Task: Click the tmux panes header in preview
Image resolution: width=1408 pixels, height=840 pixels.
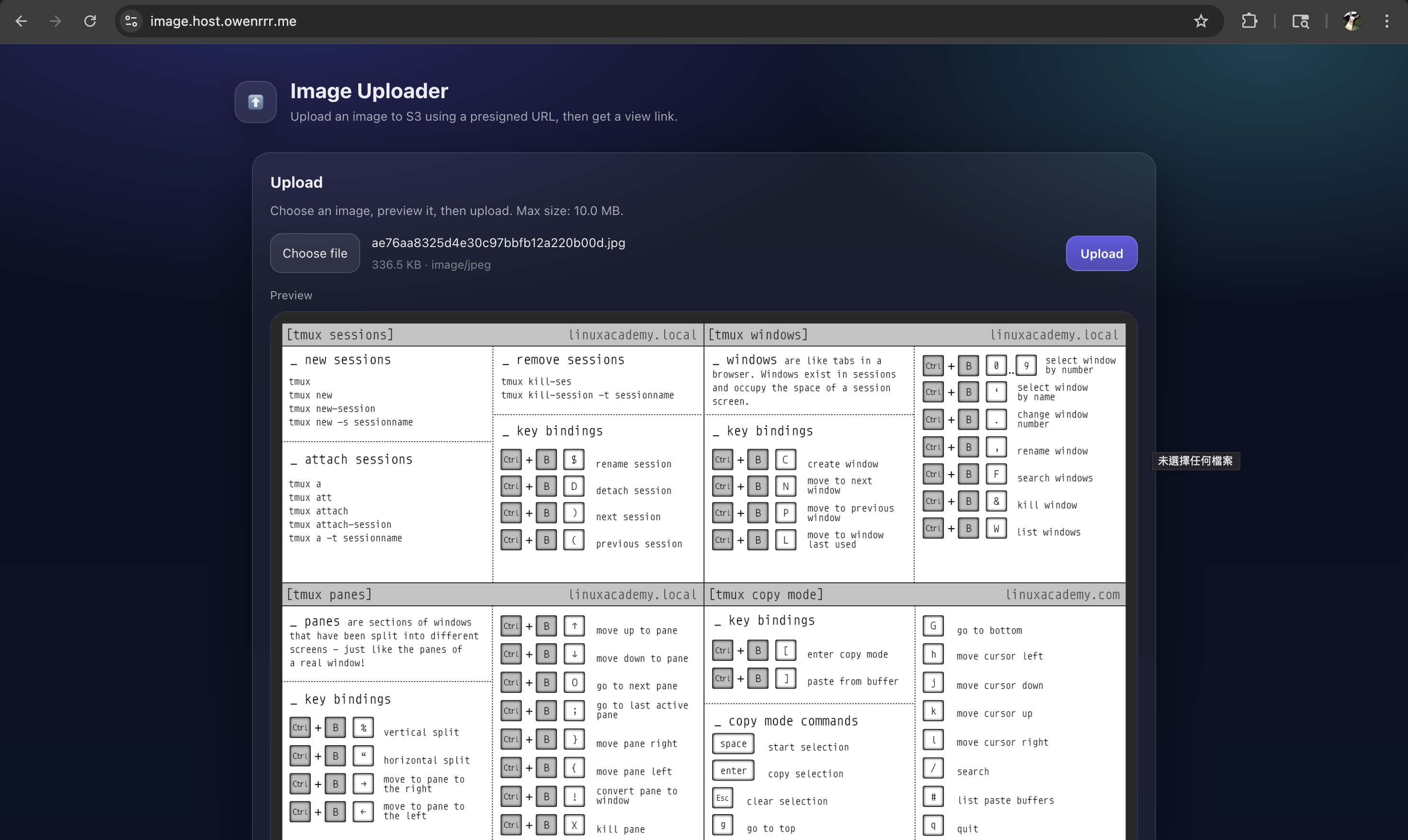Action: pos(329,594)
